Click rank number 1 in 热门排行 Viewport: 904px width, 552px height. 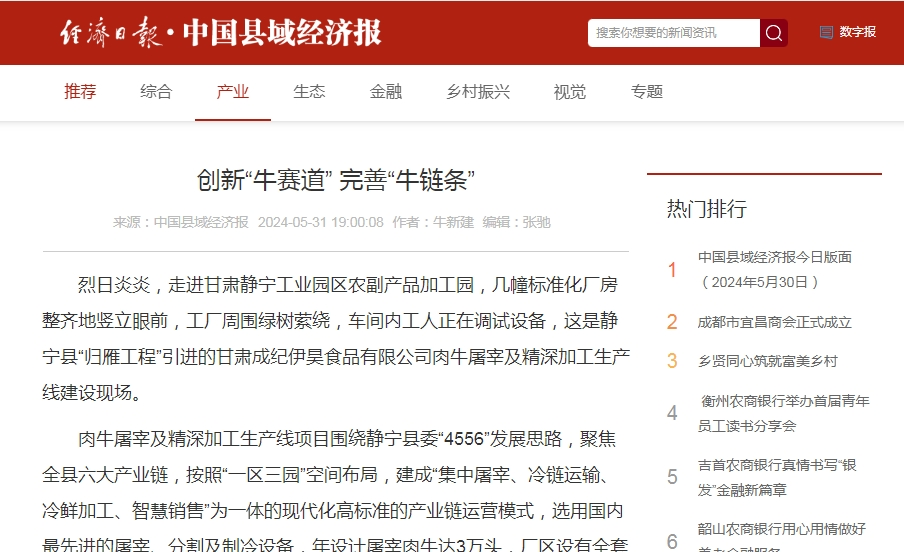(x=672, y=270)
